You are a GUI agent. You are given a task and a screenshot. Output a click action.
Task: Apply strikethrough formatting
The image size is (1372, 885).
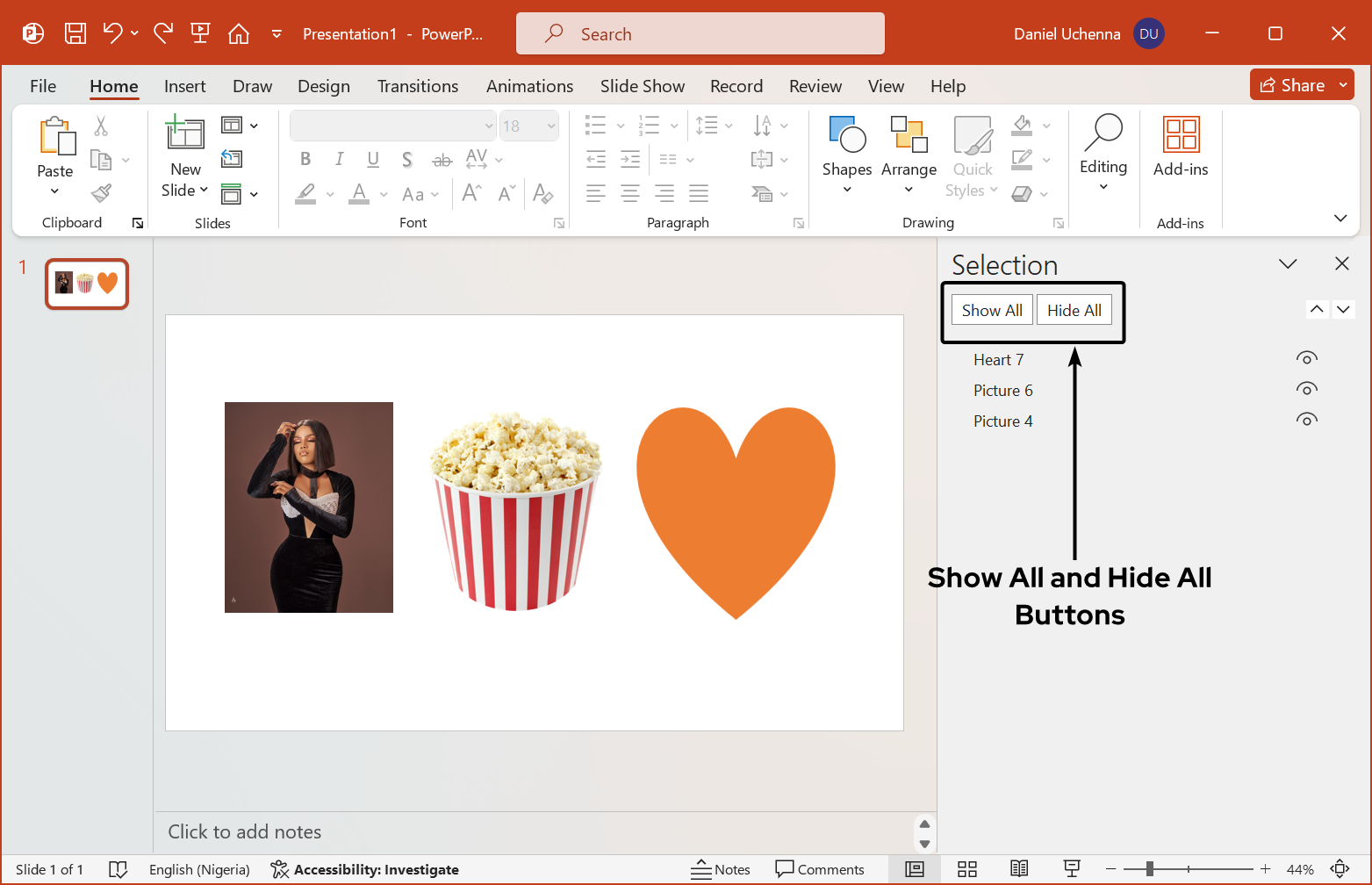coord(442,159)
